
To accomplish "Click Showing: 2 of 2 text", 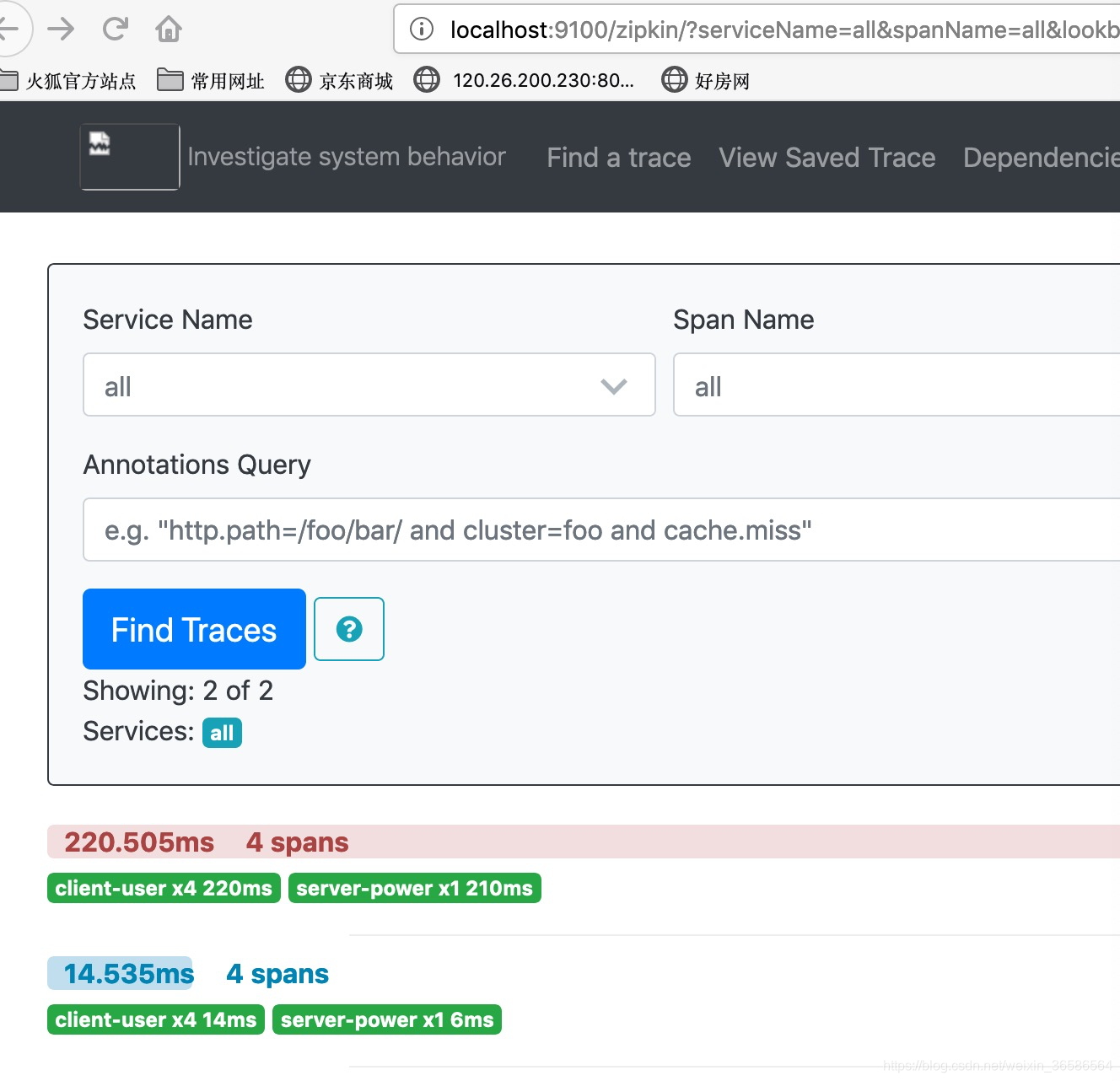I will tap(178, 691).
